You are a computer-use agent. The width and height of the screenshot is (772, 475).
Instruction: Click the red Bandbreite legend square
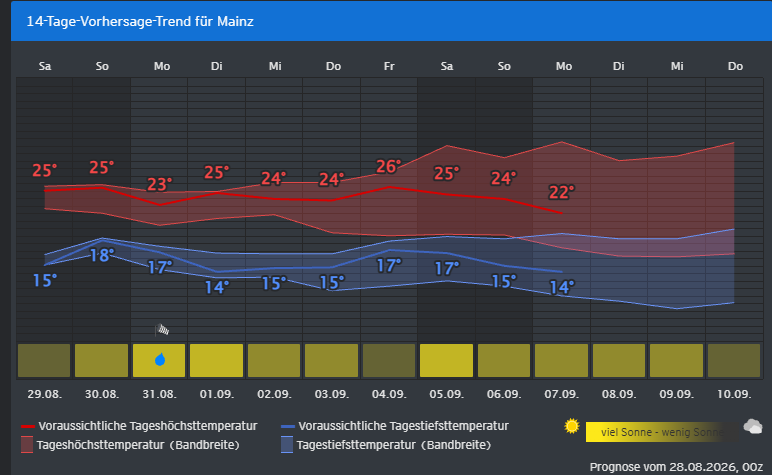click(x=27, y=445)
